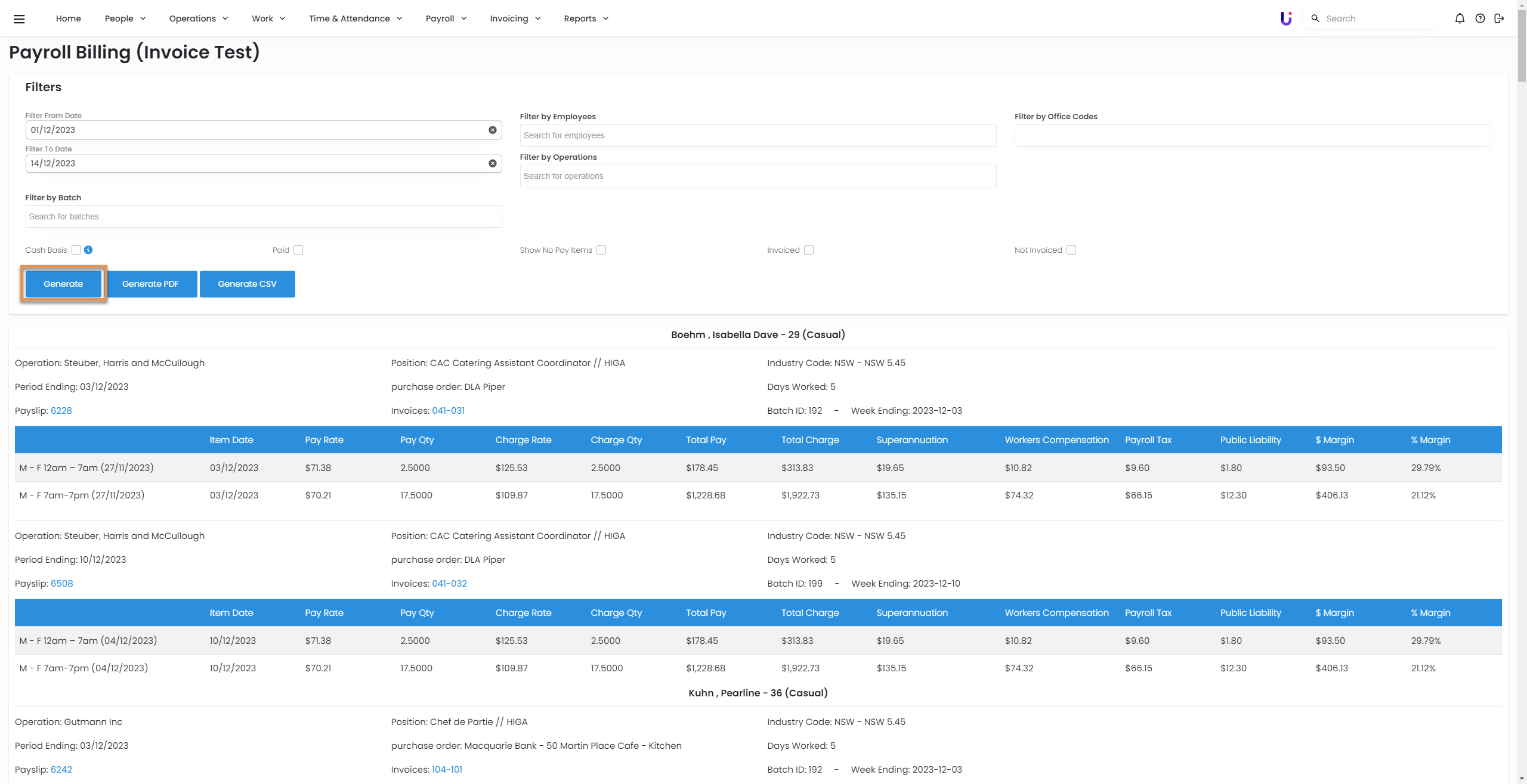Clear the Filter From Date field
The width and height of the screenshot is (1527, 784).
(x=493, y=130)
